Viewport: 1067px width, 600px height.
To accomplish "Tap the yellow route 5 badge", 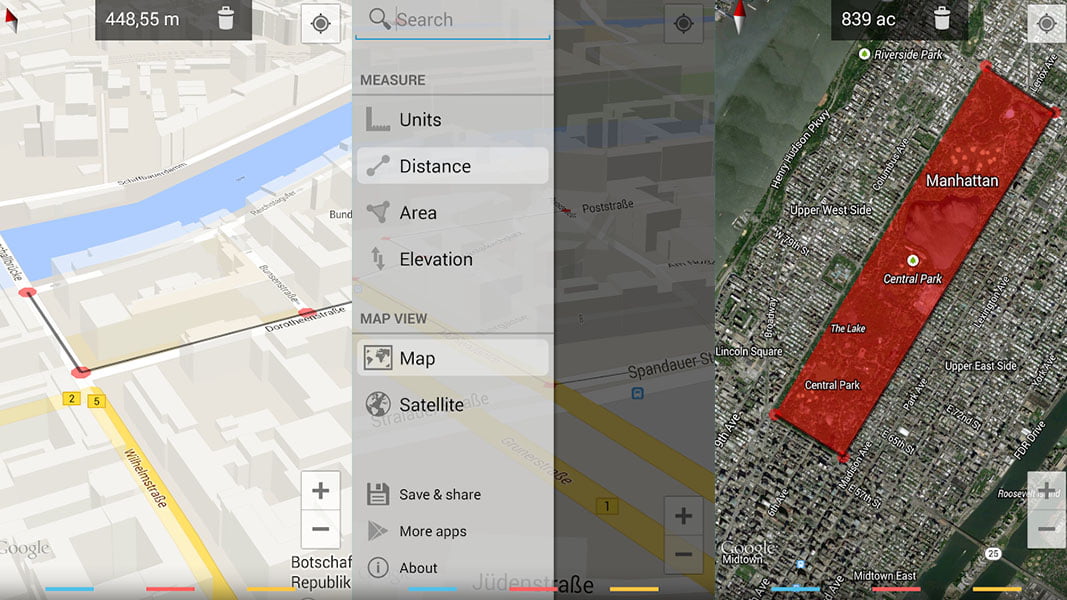I will pos(97,401).
